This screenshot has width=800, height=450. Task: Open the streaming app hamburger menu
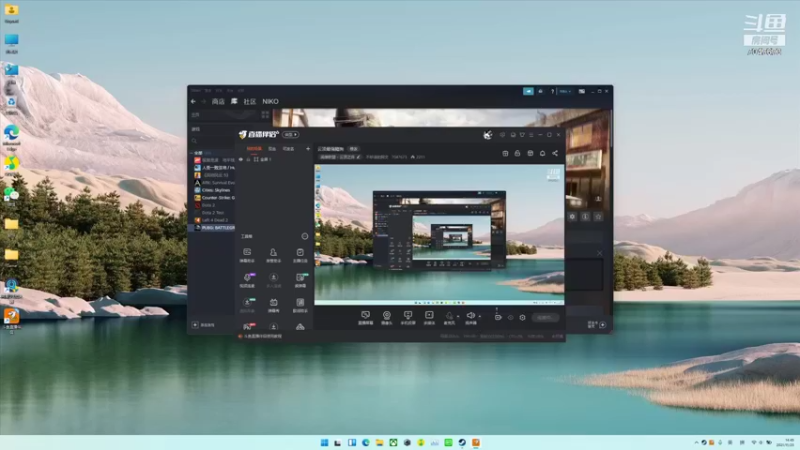531,135
